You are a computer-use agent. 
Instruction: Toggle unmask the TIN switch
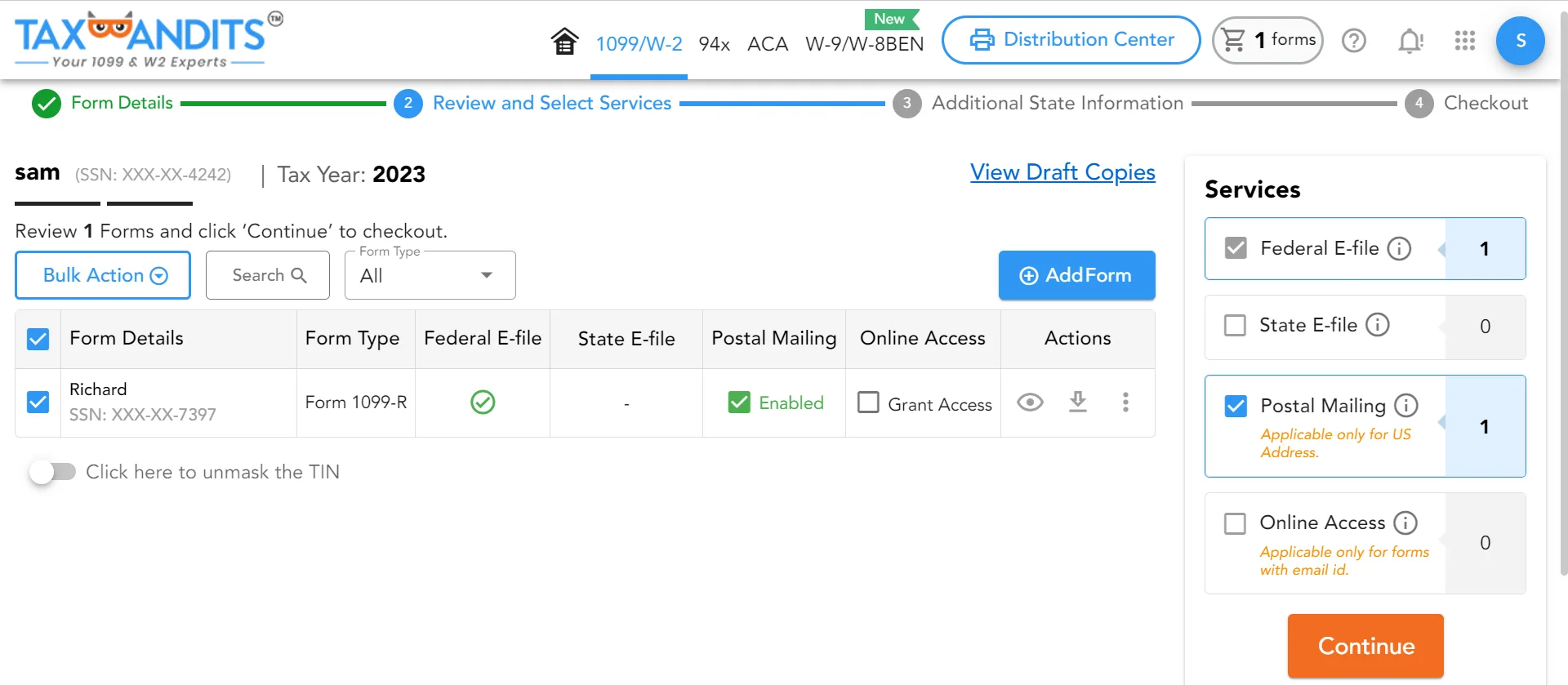52,471
